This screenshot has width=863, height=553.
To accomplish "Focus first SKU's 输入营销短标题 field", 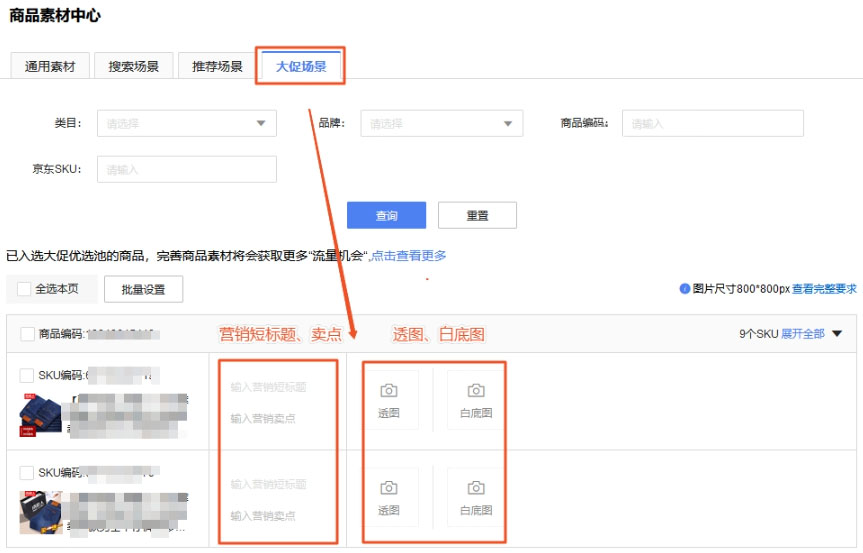I will pos(268,387).
